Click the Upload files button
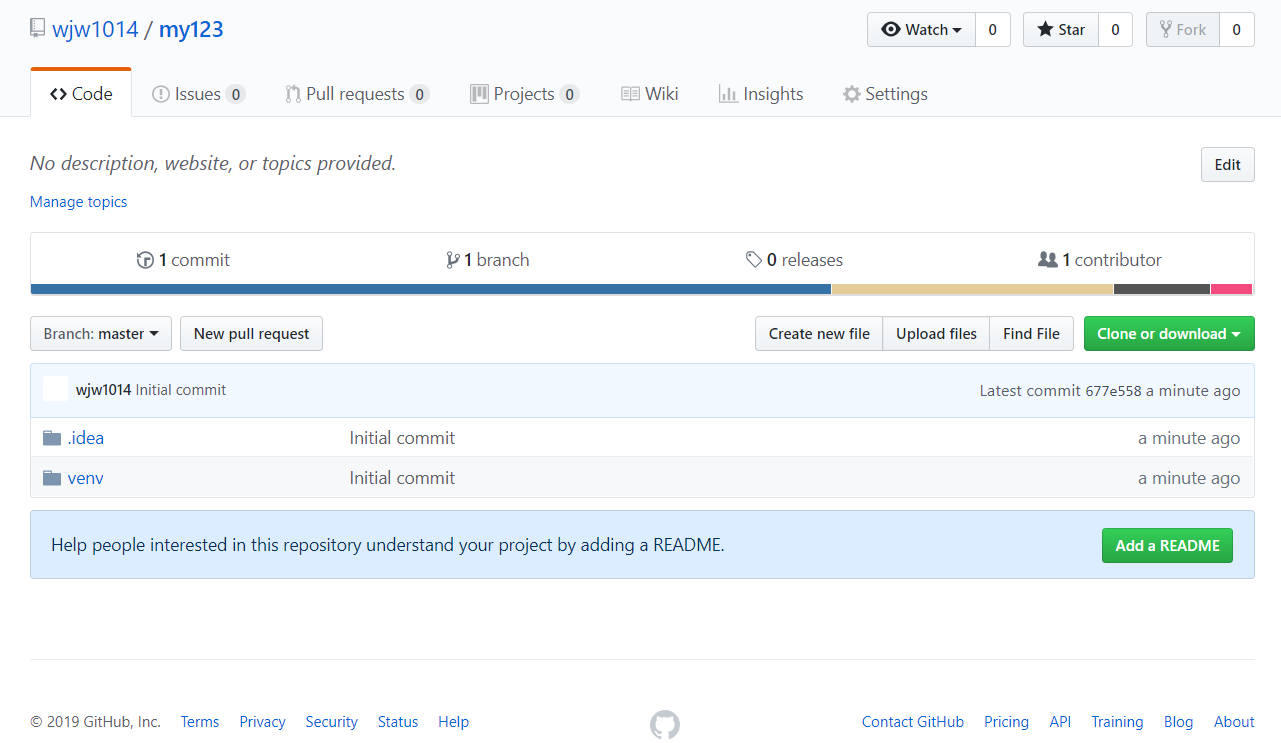Image resolution: width=1281 pixels, height=743 pixels. [x=936, y=334]
